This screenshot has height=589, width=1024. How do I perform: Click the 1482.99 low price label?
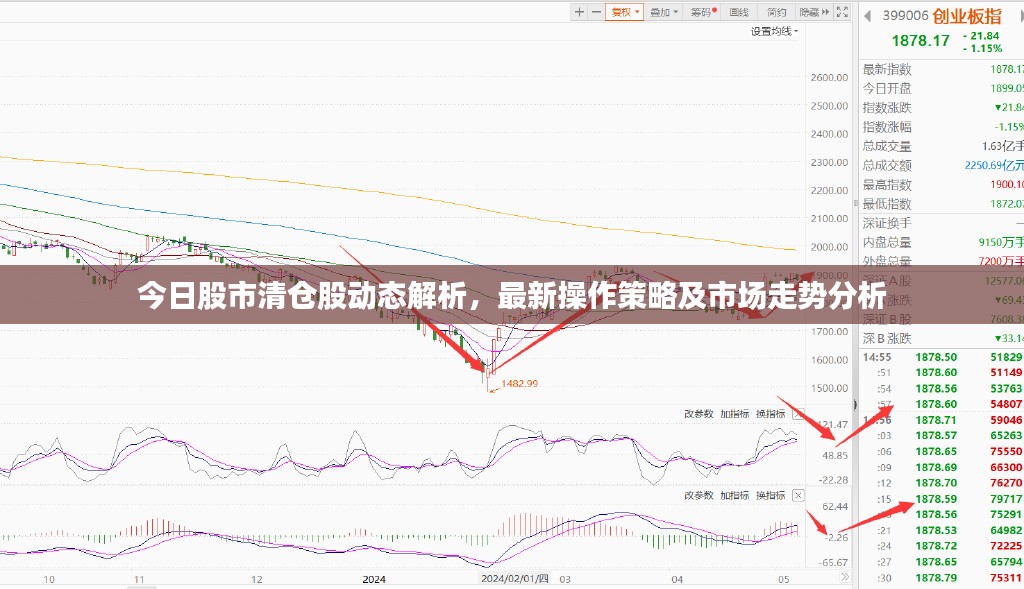point(519,383)
